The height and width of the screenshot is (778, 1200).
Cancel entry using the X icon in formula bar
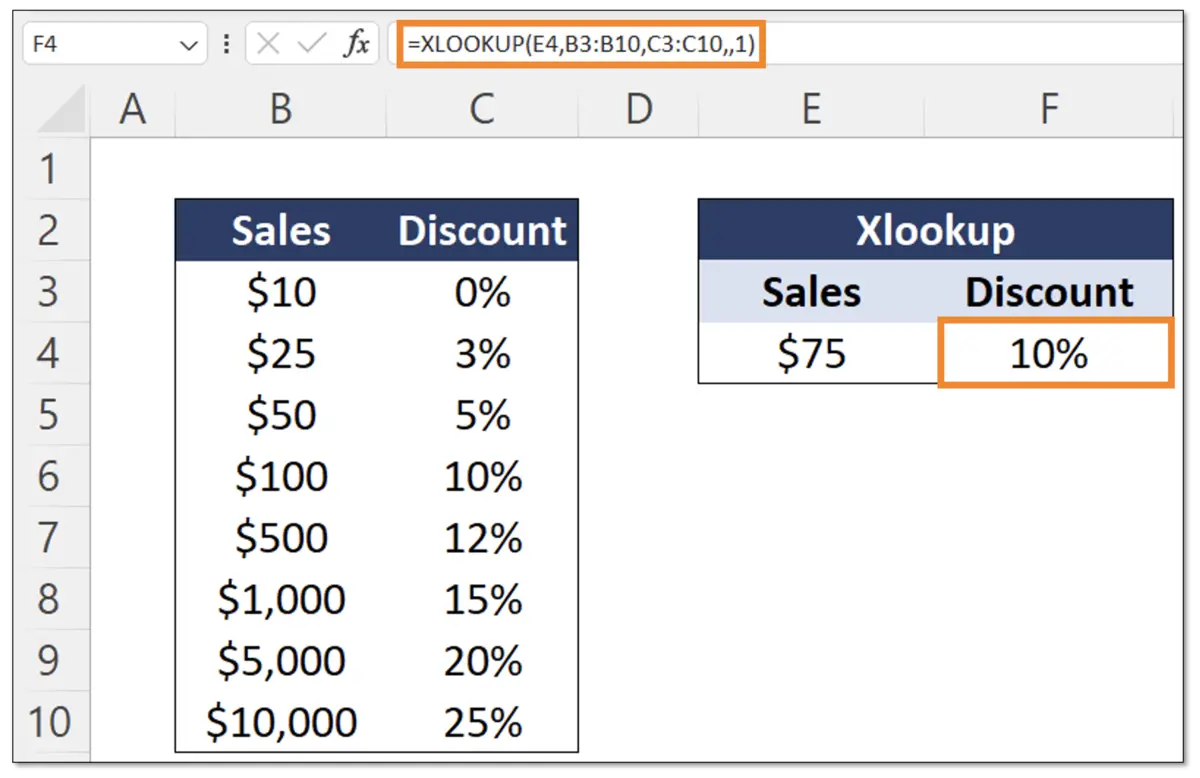(x=268, y=43)
